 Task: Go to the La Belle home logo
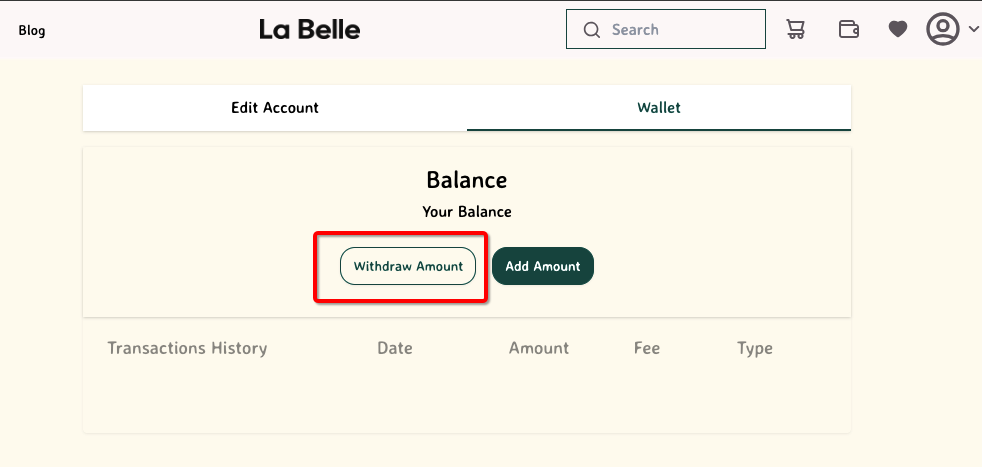(309, 29)
